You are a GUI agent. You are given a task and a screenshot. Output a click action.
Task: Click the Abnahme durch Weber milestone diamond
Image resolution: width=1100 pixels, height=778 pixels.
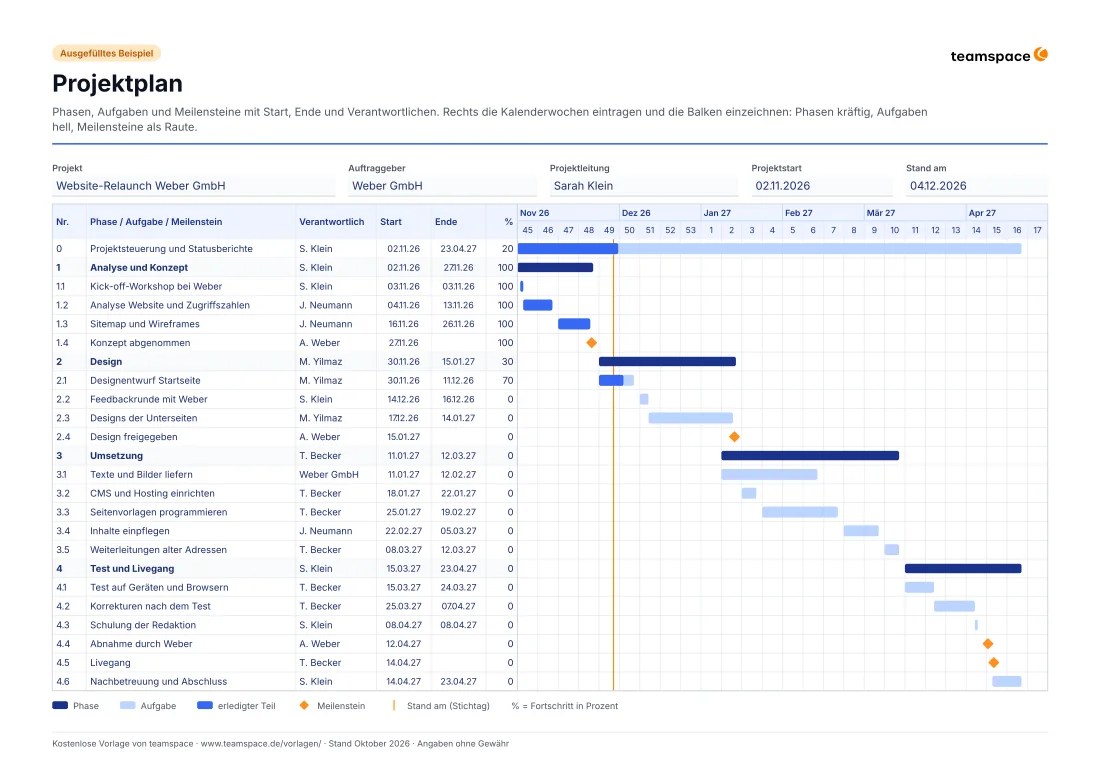(988, 644)
